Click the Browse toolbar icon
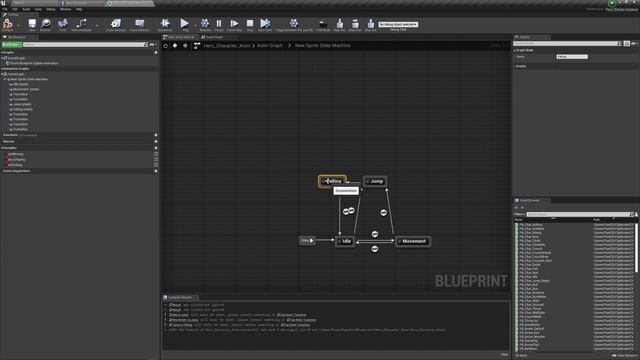Viewport: 640px width, 360px height. point(46,24)
